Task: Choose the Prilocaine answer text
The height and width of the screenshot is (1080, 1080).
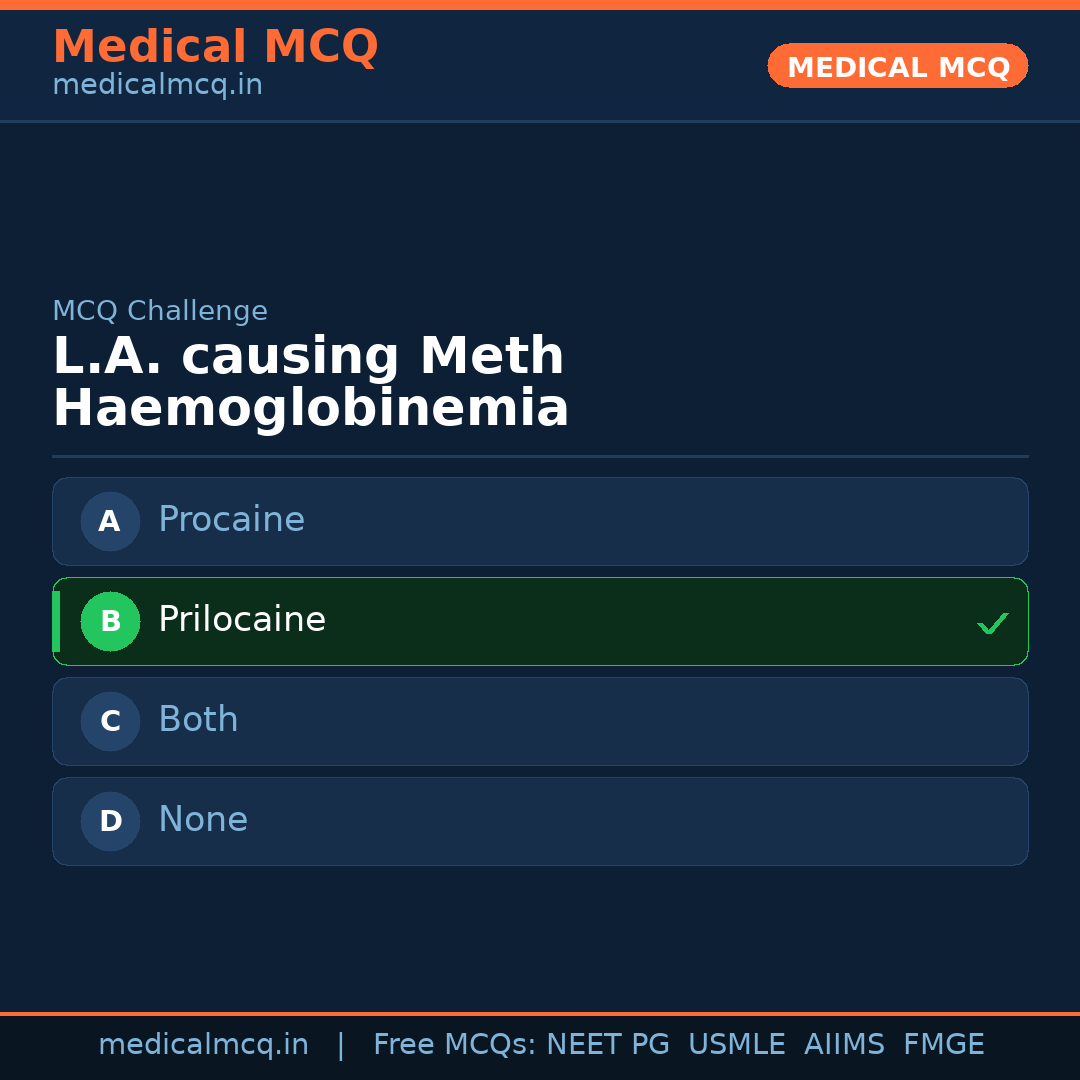Action: [x=242, y=620]
